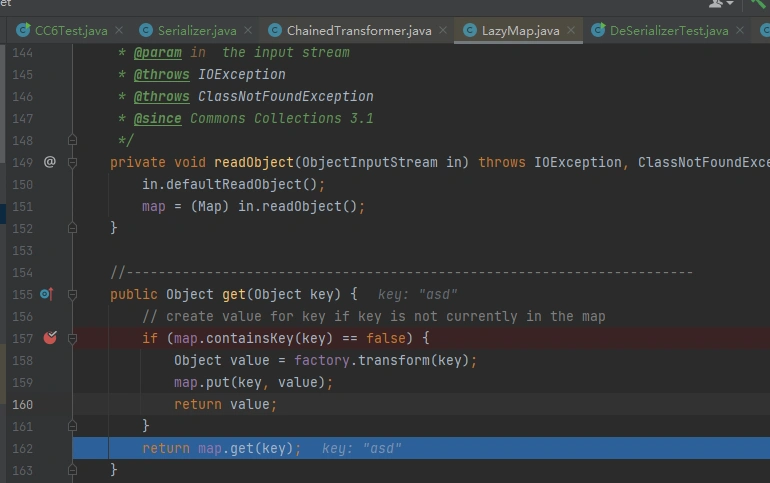The width and height of the screenshot is (770, 483).
Task: Switch to the DeSerializerTest.java tab
Action: pos(668,31)
